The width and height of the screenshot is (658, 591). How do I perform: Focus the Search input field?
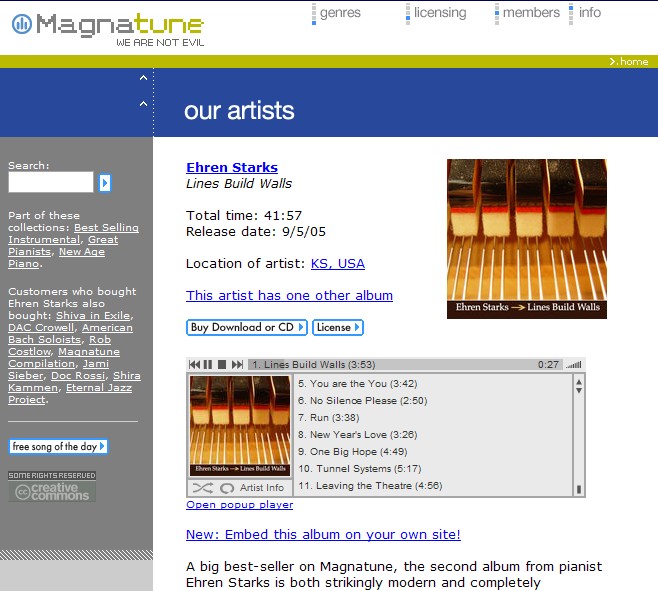point(50,182)
